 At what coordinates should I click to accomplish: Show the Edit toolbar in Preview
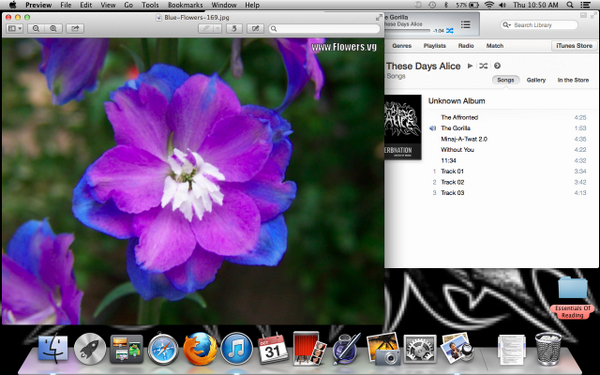pos(255,28)
